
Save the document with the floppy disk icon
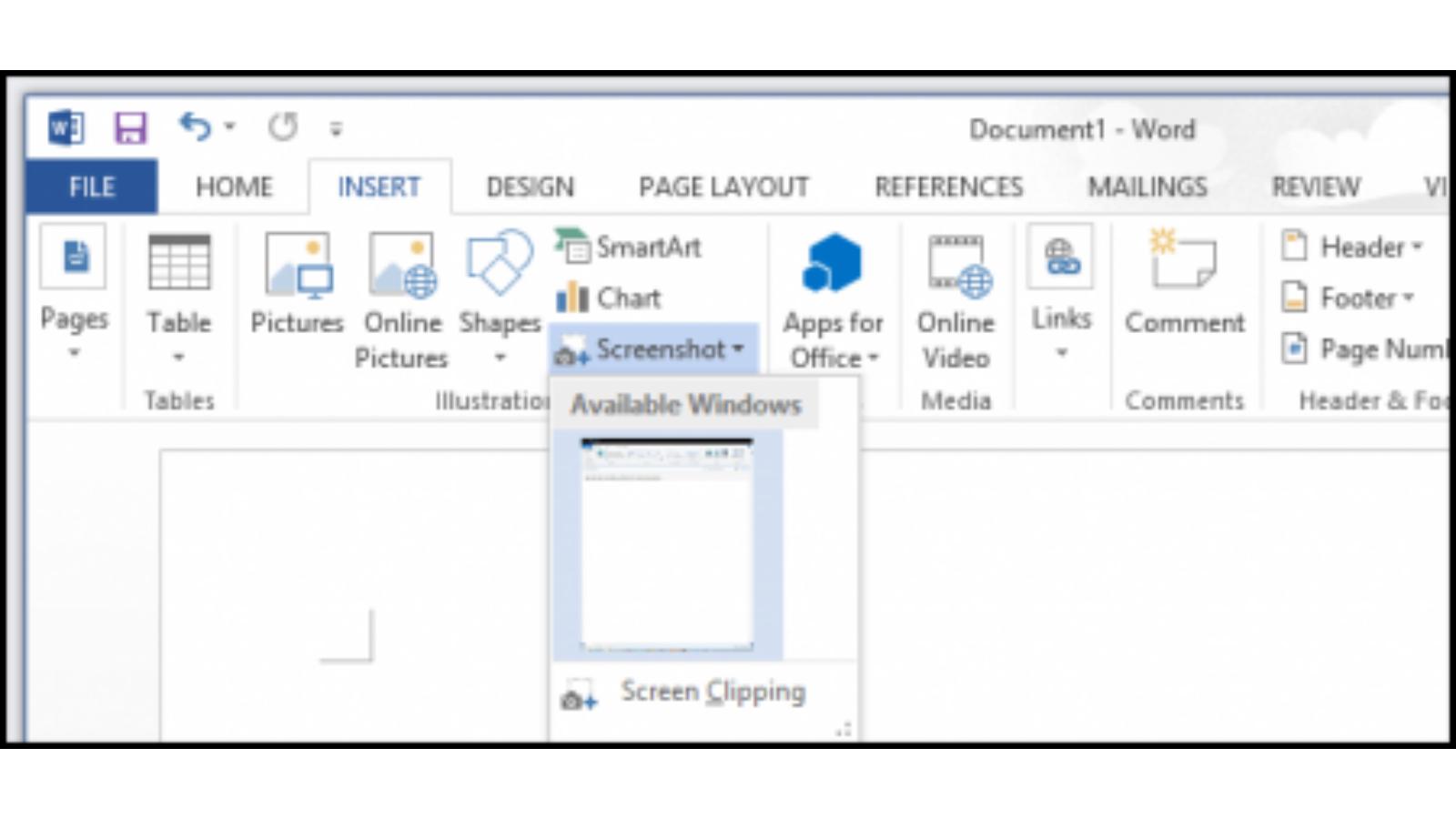coord(130,127)
